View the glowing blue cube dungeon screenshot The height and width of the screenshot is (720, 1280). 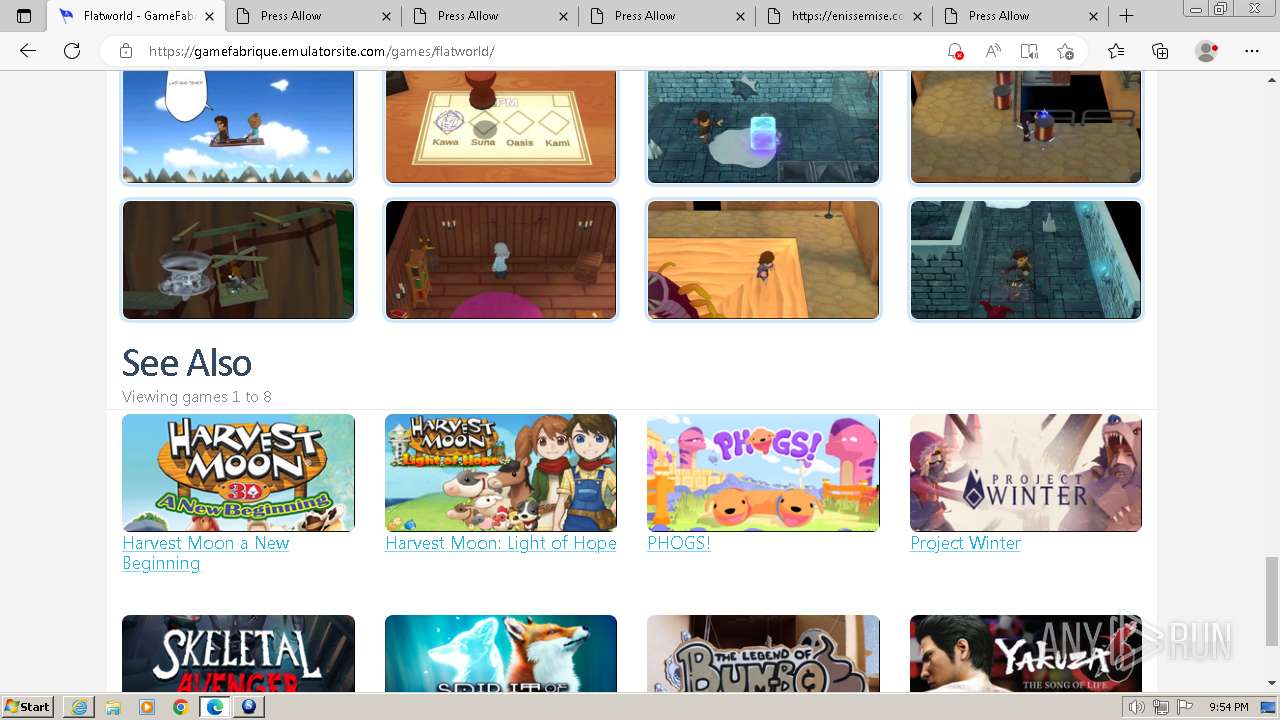tap(763, 127)
